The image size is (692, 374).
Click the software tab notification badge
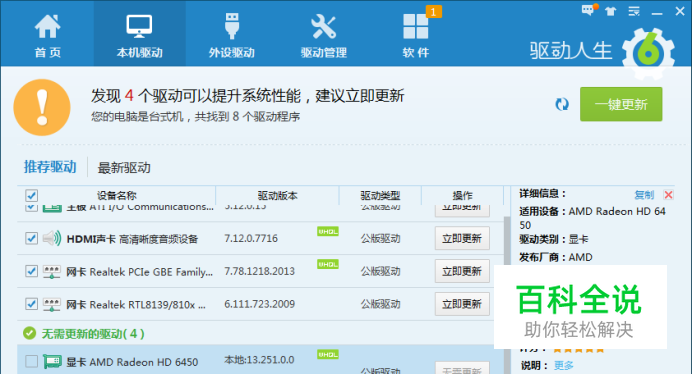(433, 12)
